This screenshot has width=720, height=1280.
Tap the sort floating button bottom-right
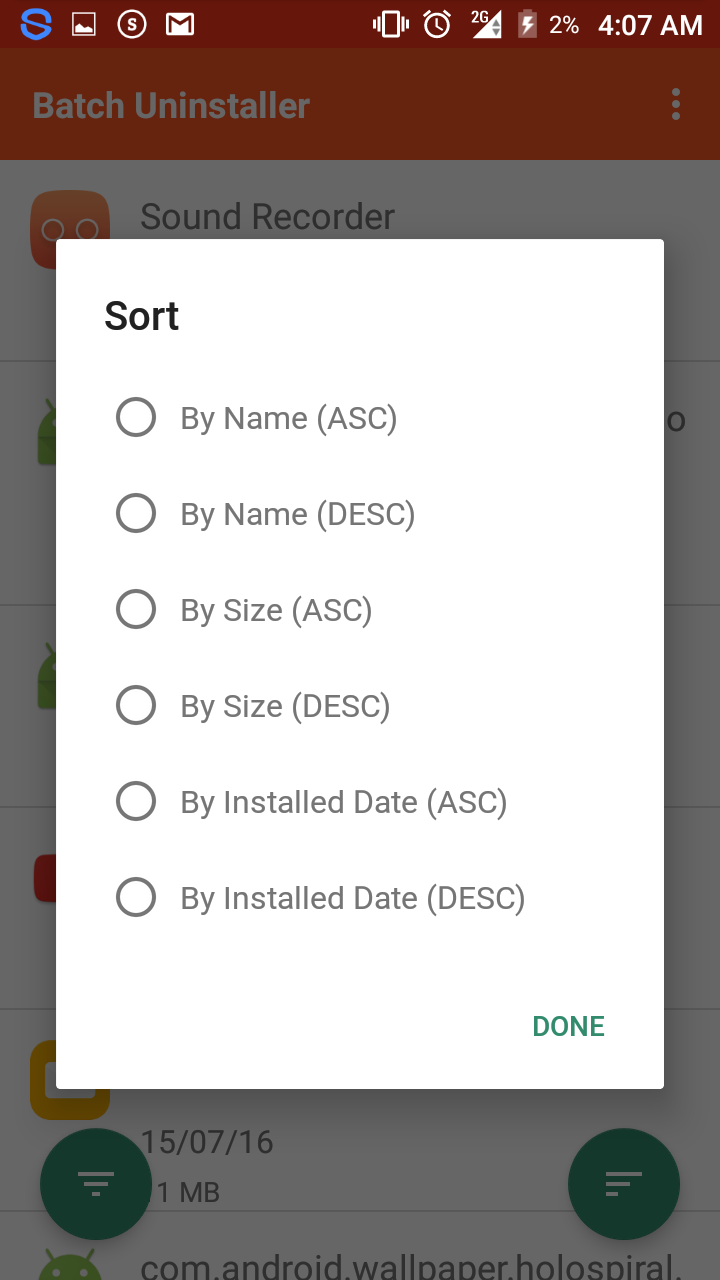coord(624,1184)
